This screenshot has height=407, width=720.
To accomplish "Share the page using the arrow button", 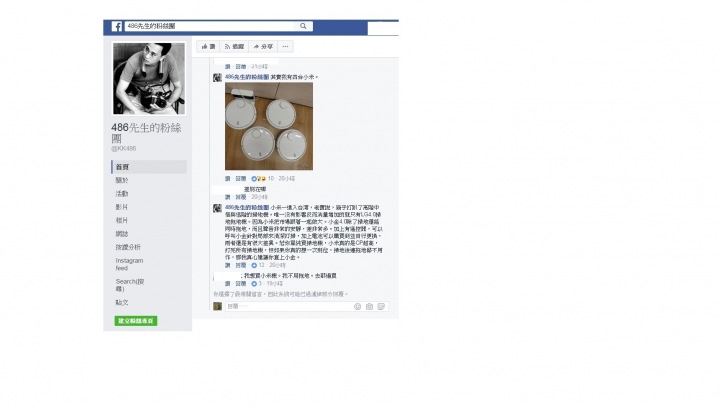I will [x=263, y=46].
